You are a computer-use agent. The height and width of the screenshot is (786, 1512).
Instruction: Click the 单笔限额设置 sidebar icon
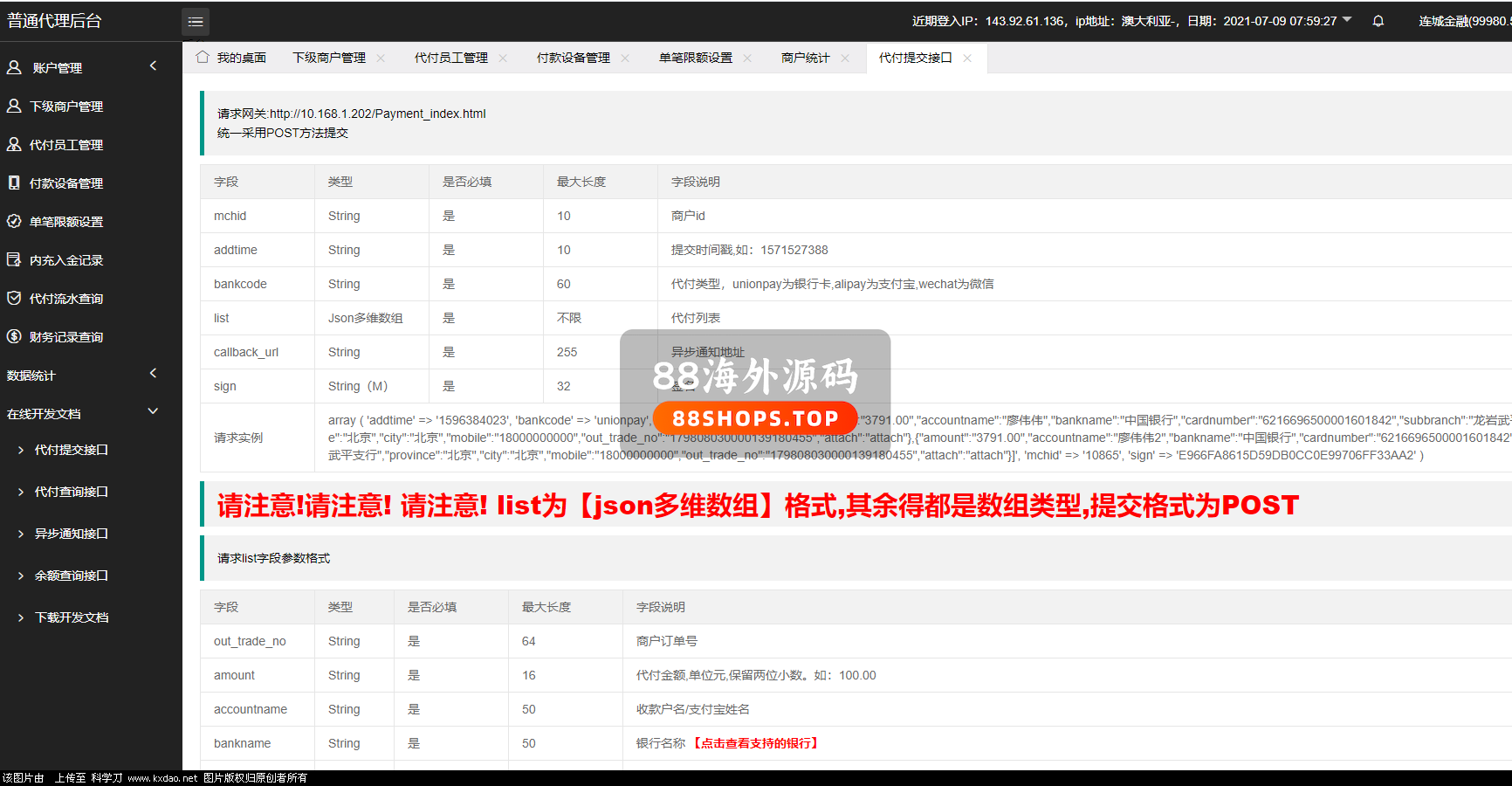(x=14, y=221)
